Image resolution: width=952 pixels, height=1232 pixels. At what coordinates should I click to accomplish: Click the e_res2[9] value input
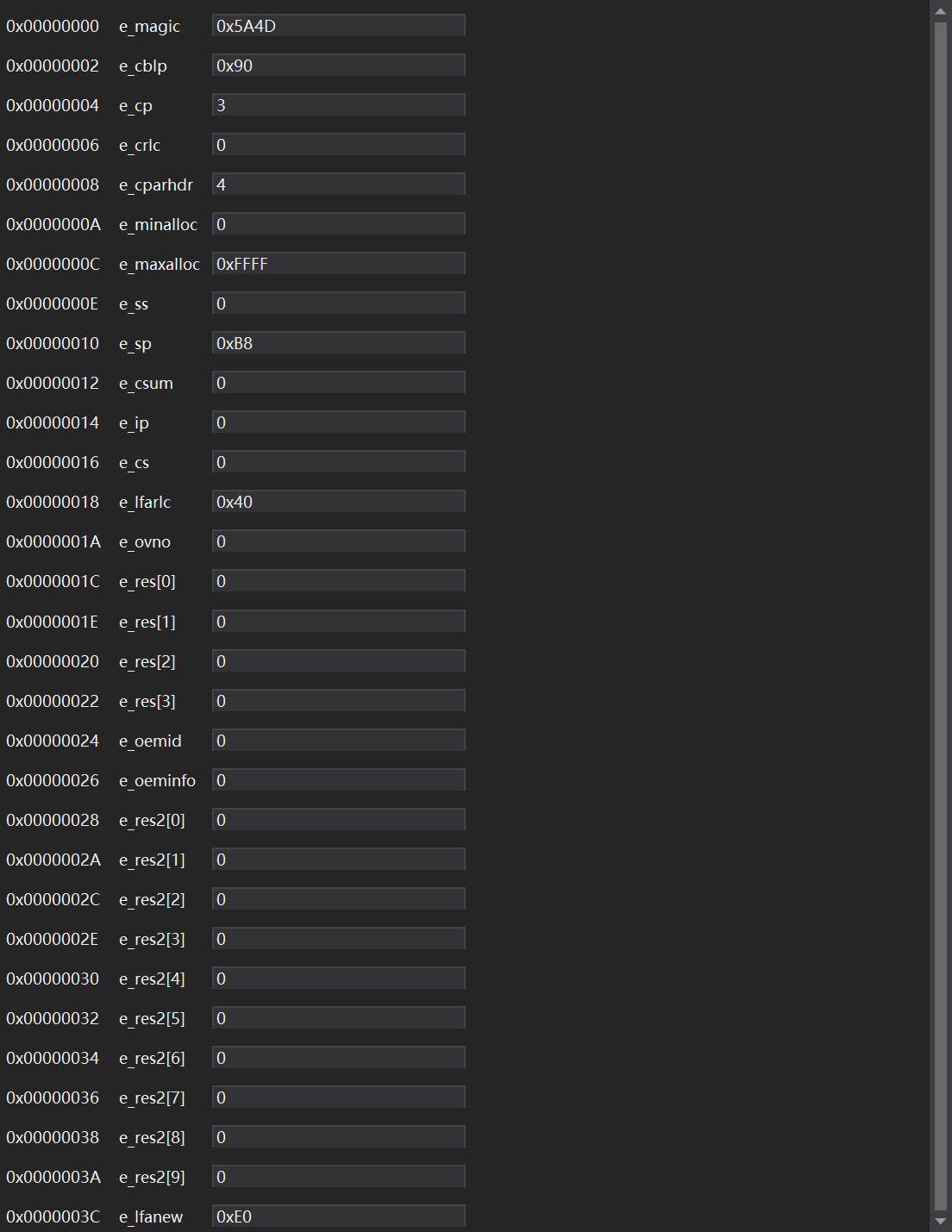click(x=338, y=1177)
